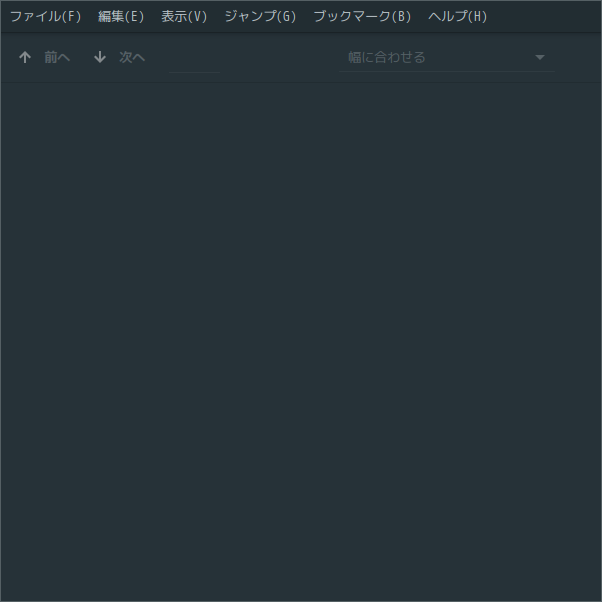The height and width of the screenshot is (602, 602).
Task: Click the 前へ previous page label
Action: pos(57,57)
